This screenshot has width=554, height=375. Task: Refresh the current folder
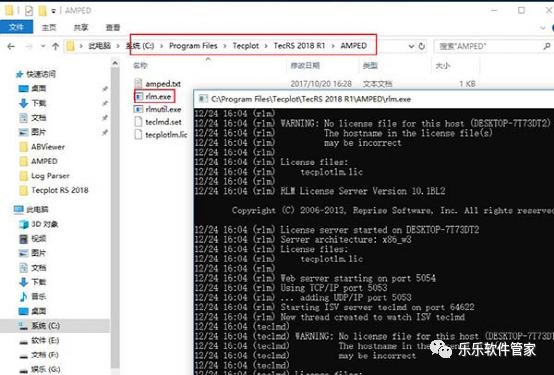click(x=422, y=46)
